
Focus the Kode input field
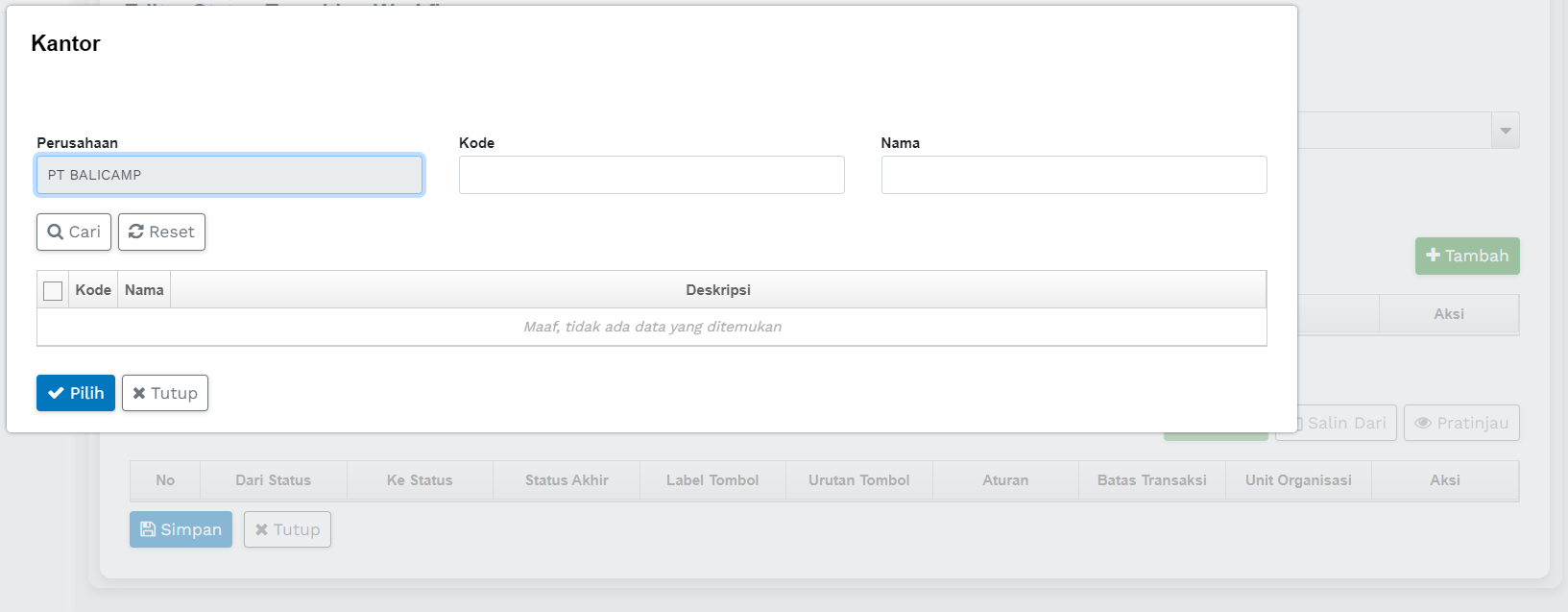click(651, 175)
